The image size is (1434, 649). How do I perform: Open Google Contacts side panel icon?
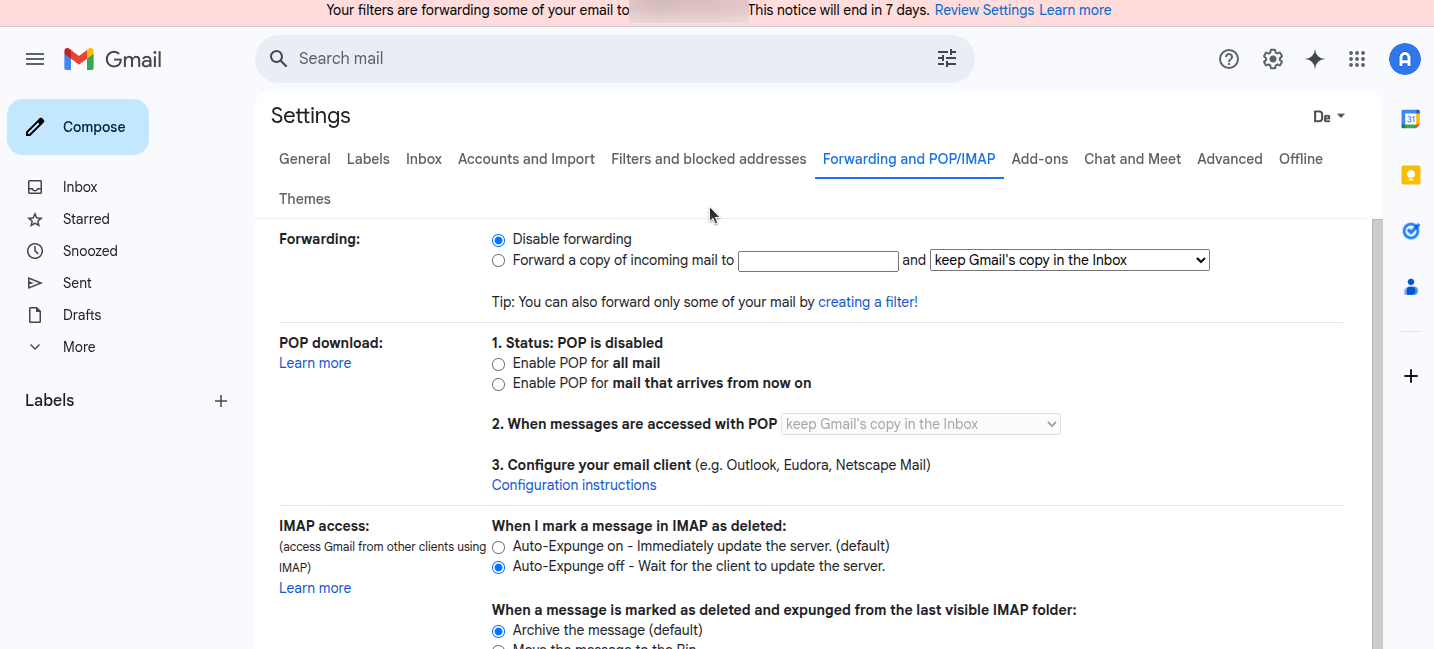(1411, 287)
